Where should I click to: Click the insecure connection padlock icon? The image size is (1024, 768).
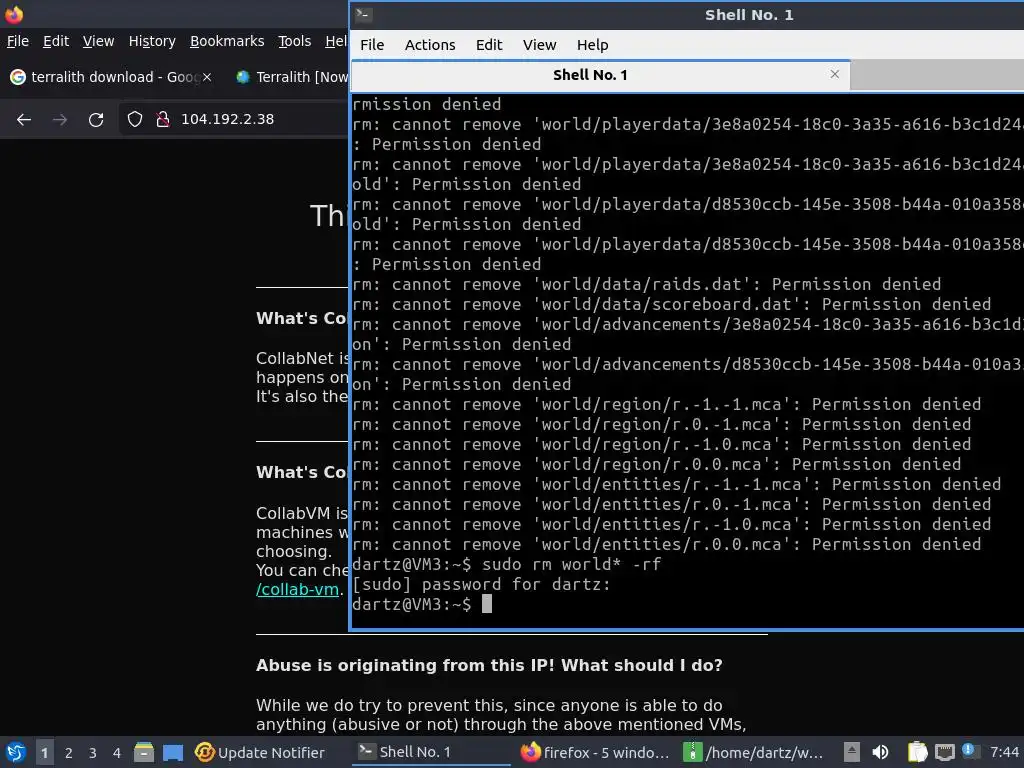(x=163, y=120)
